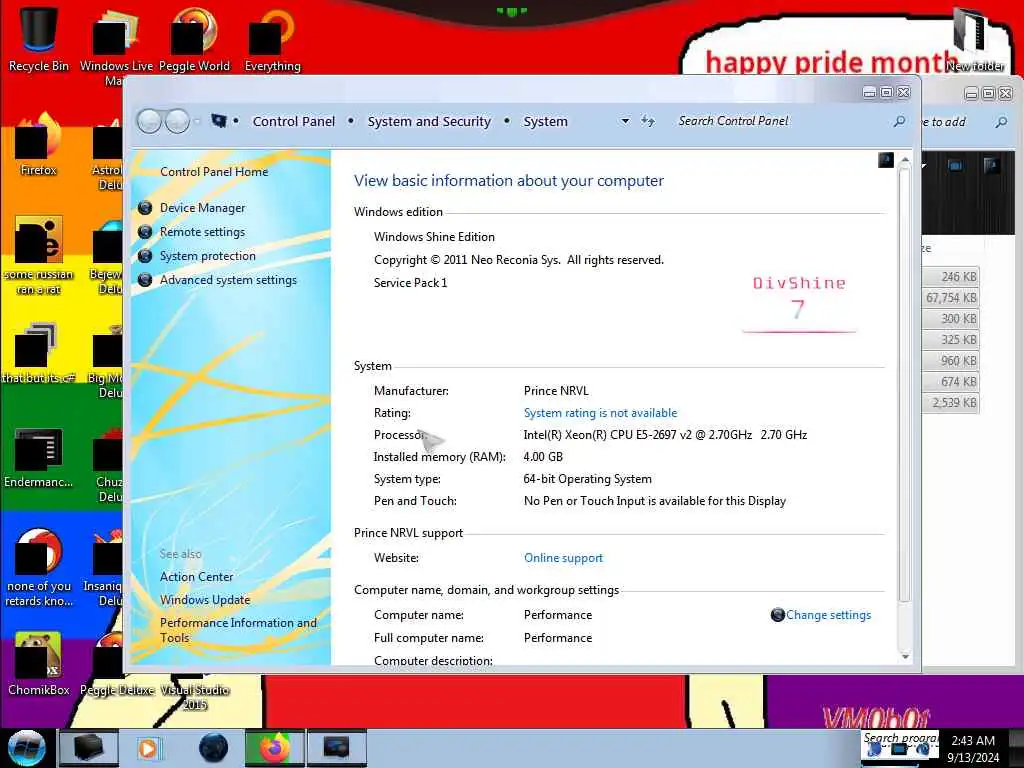This screenshot has height=768, width=1024.
Task: Click the Intel Xeon processor value
Action: (x=665, y=434)
